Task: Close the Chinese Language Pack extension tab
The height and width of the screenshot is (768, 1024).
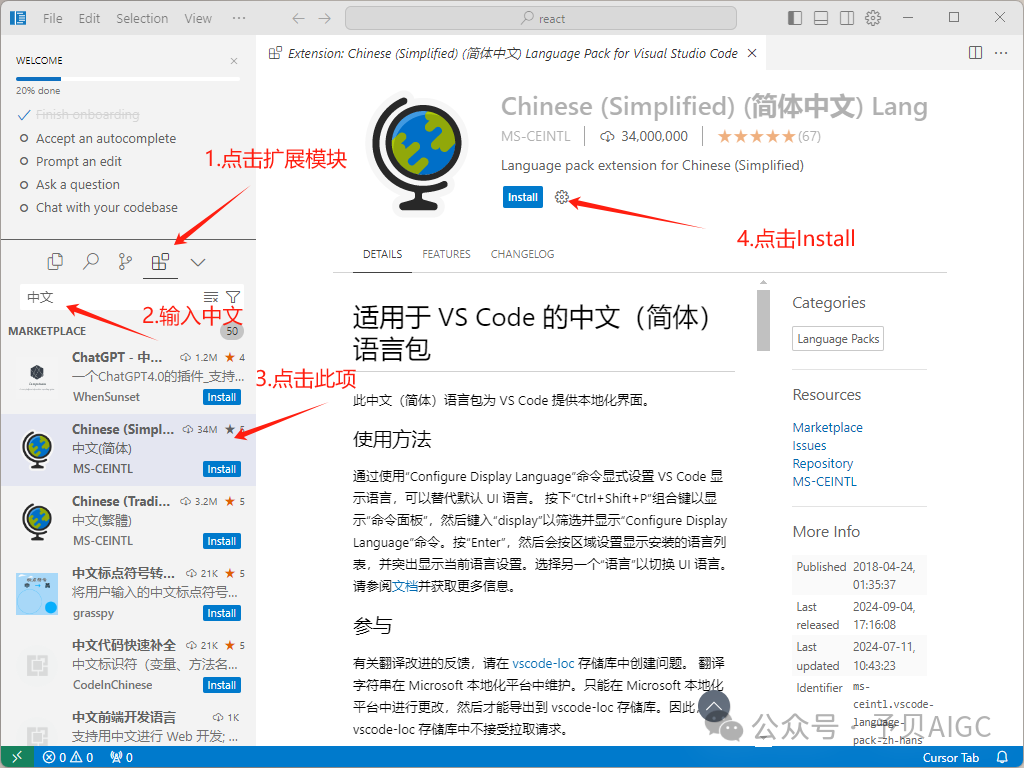Action: pos(752,53)
